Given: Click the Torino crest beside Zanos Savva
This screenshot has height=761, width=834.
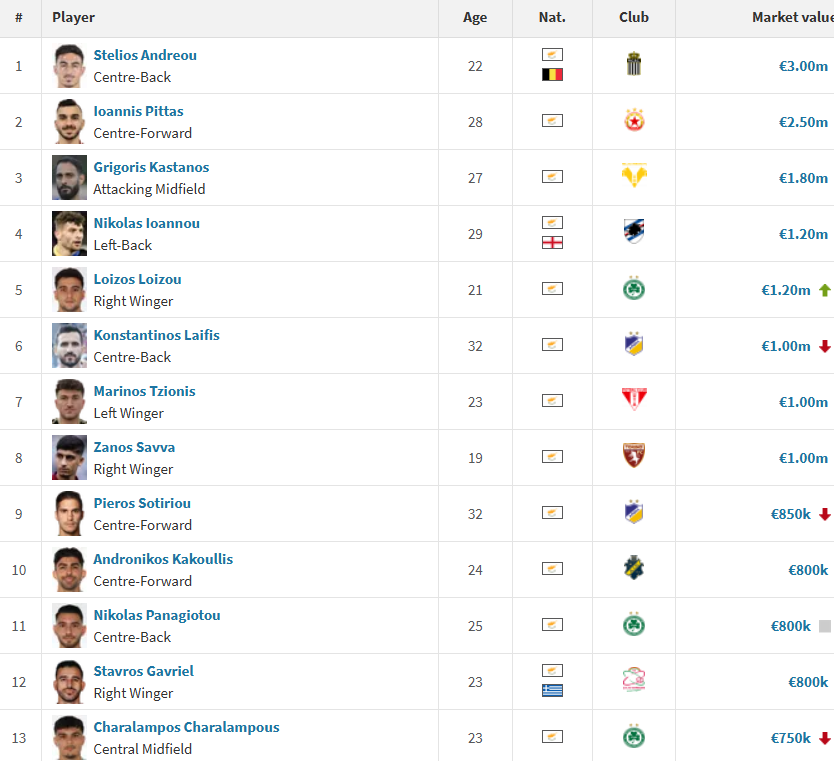Looking at the screenshot, I should pyautogui.click(x=634, y=456).
